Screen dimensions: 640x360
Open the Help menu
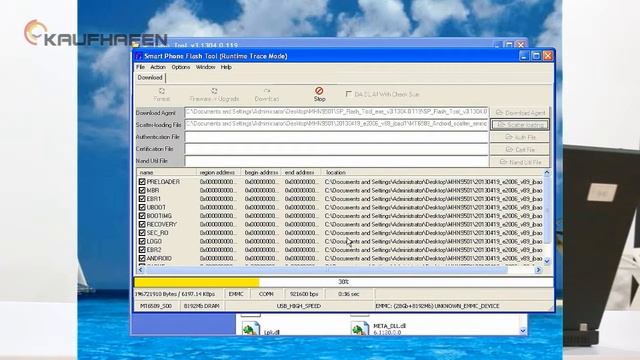pos(226,67)
